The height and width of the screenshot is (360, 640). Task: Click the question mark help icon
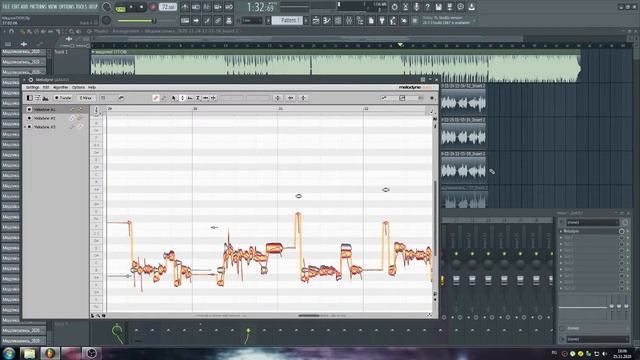427,7
